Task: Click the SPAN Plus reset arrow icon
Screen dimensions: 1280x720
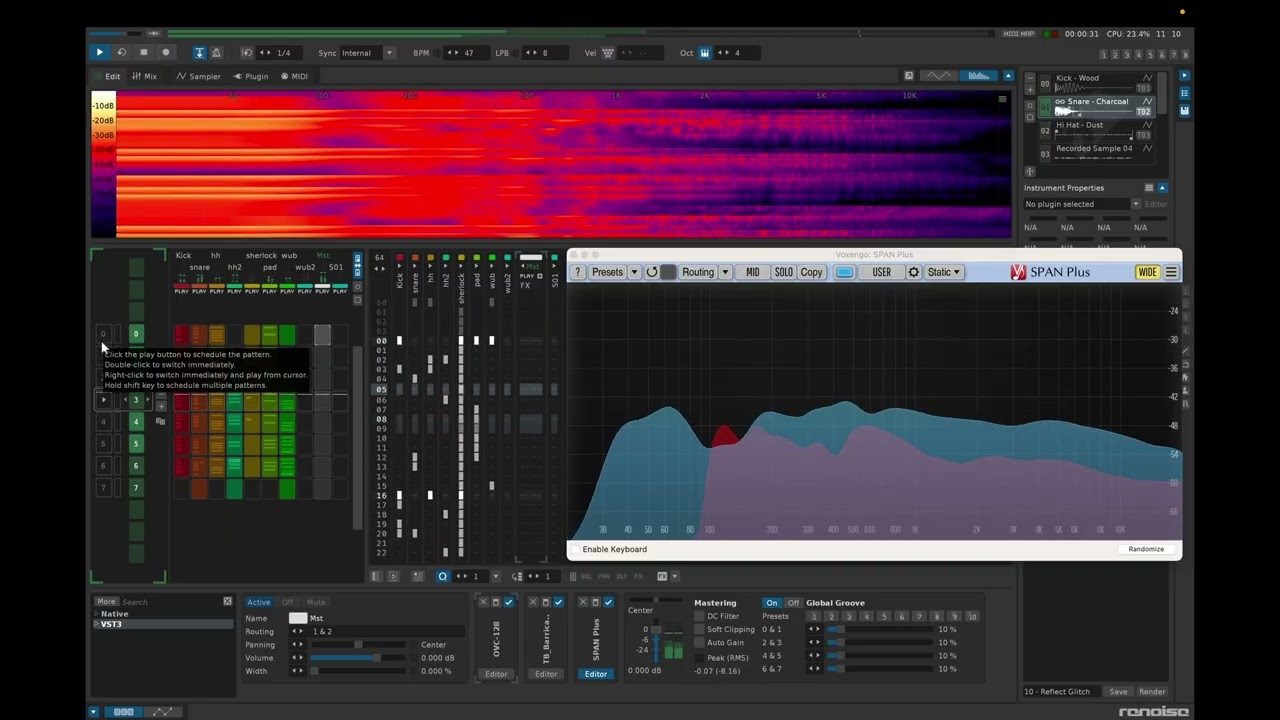Action: pos(652,272)
